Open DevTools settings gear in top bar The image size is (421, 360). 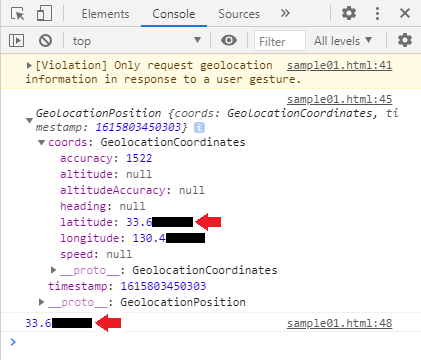click(349, 13)
